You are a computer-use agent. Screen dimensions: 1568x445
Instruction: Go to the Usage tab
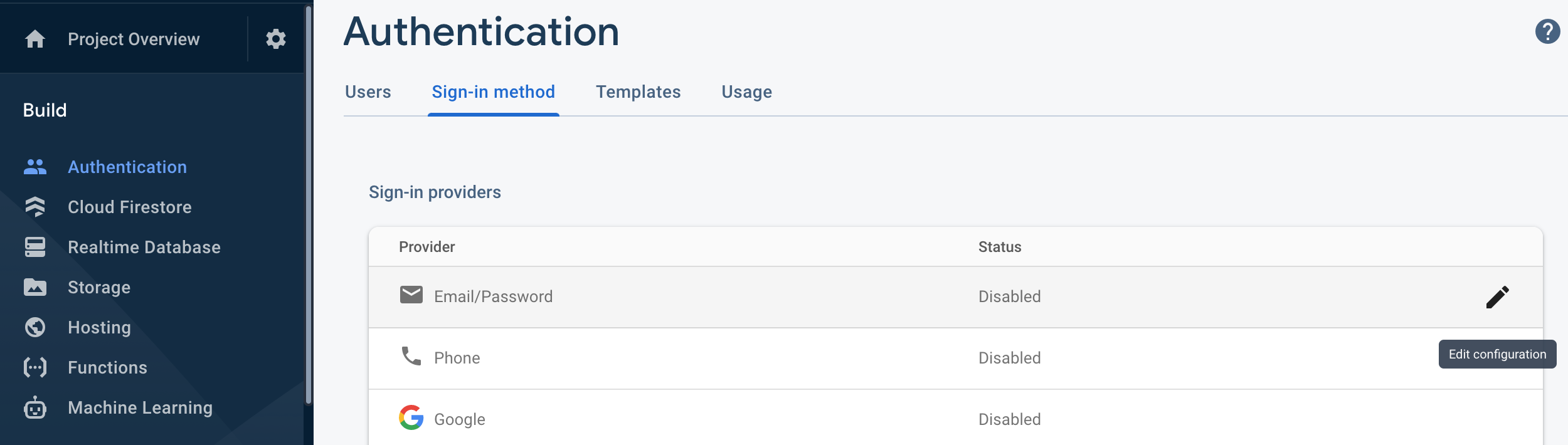point(747,92)
